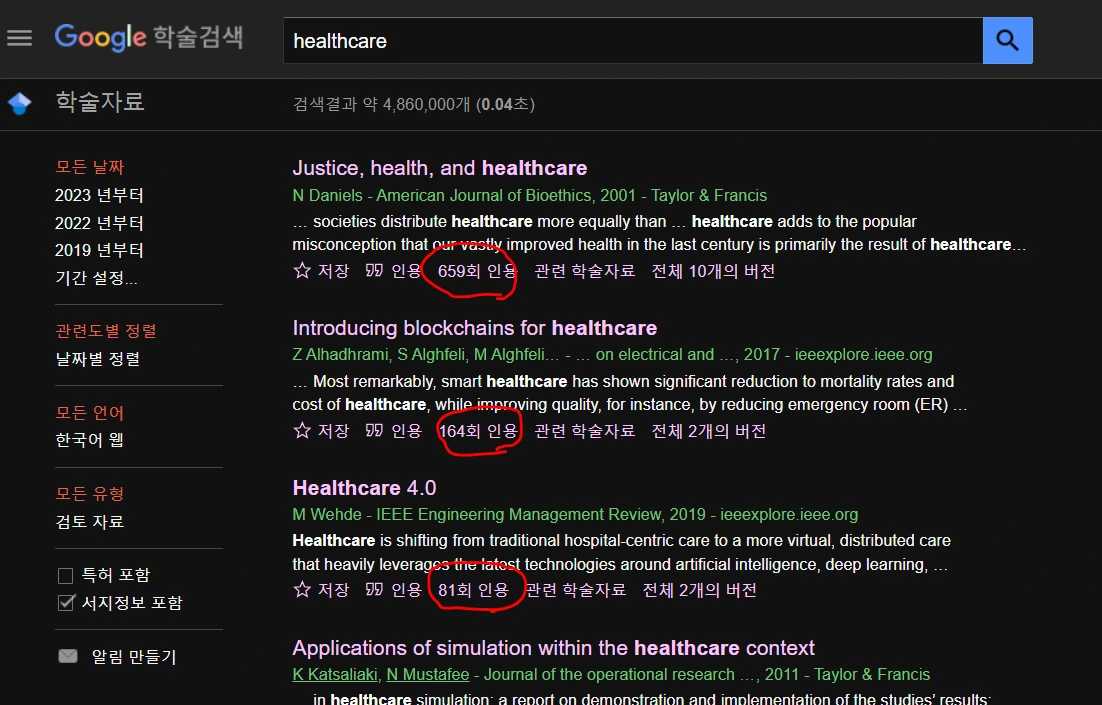
Task: Select the 검토 자료 filter
Action: click(x=90, y=522)
